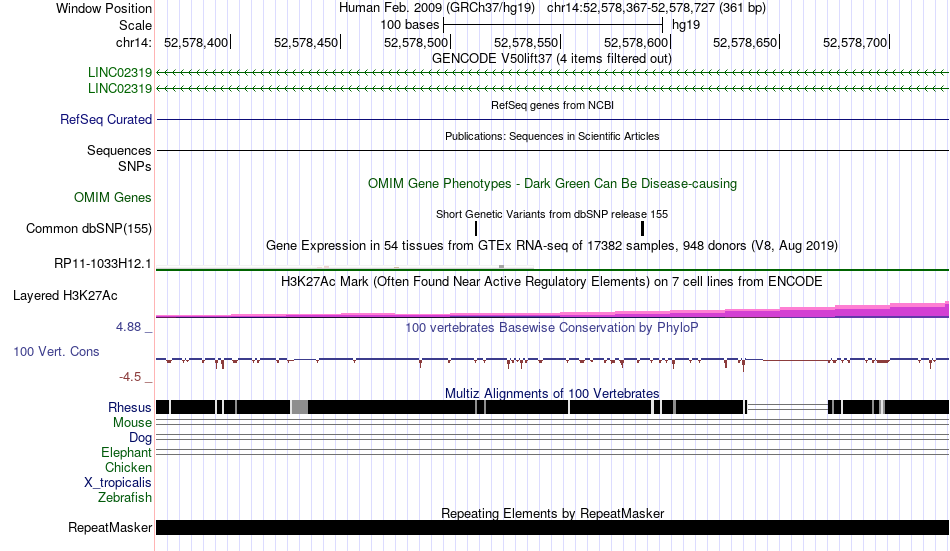Open the Layered H3K27Ac track label
950x551 pixels.
pyautogui.click(x=65, y=296)
